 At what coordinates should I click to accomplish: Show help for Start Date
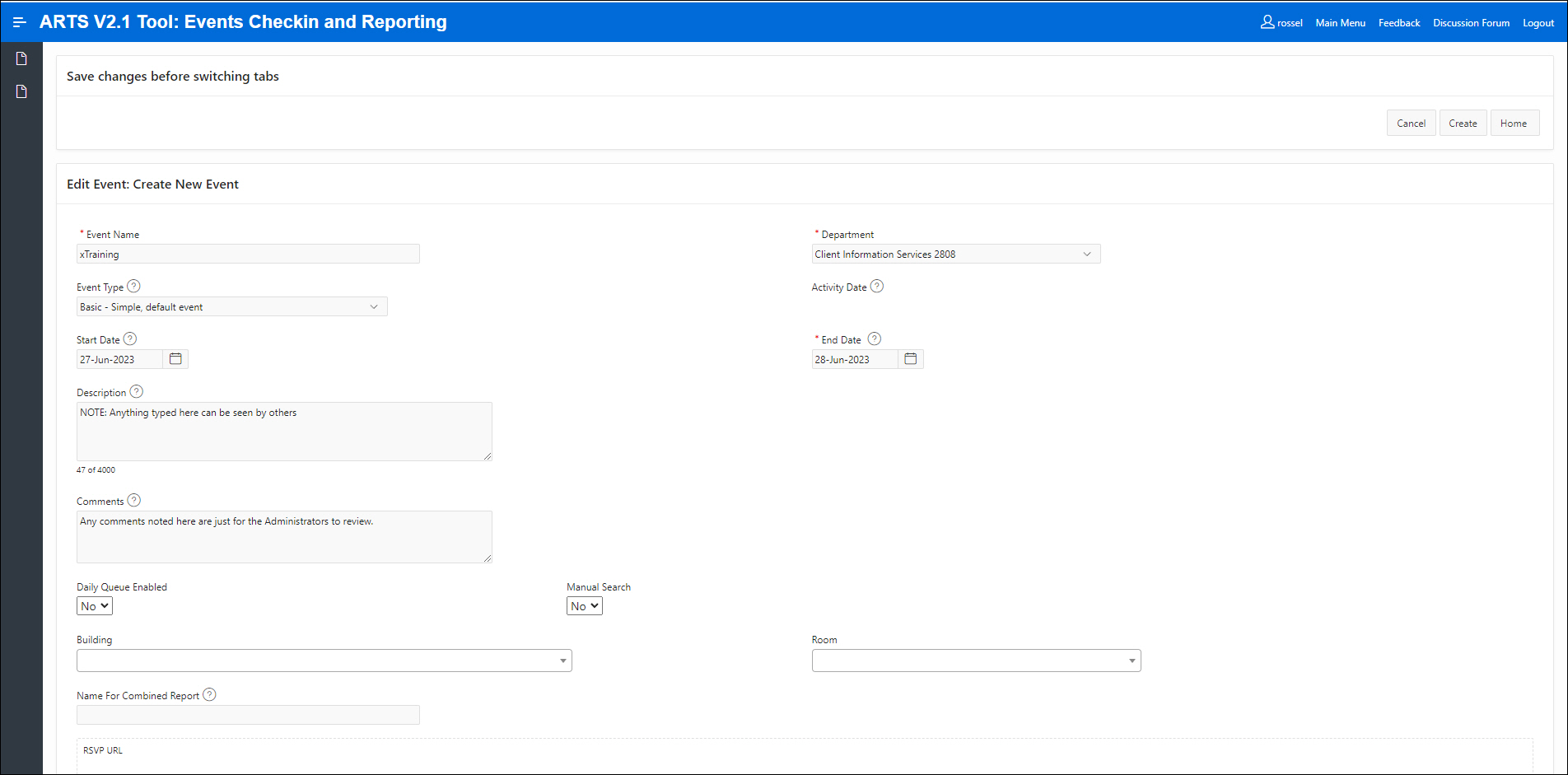tap(130, 339)
